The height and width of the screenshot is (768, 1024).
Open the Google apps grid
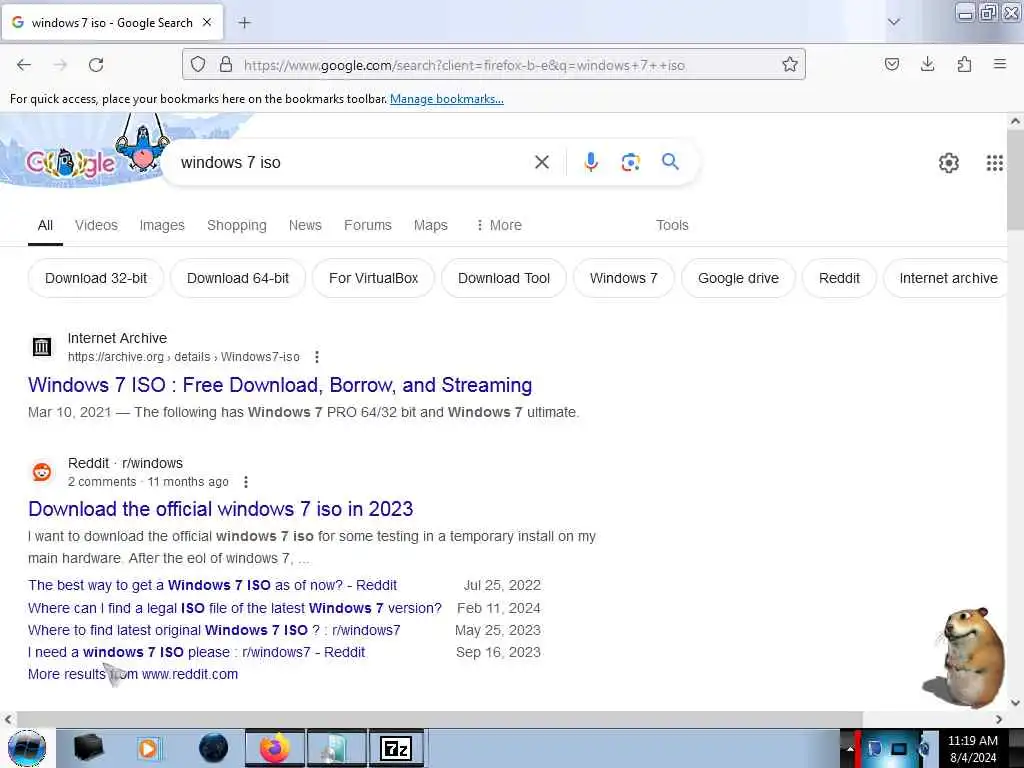[x=995, y=163]
